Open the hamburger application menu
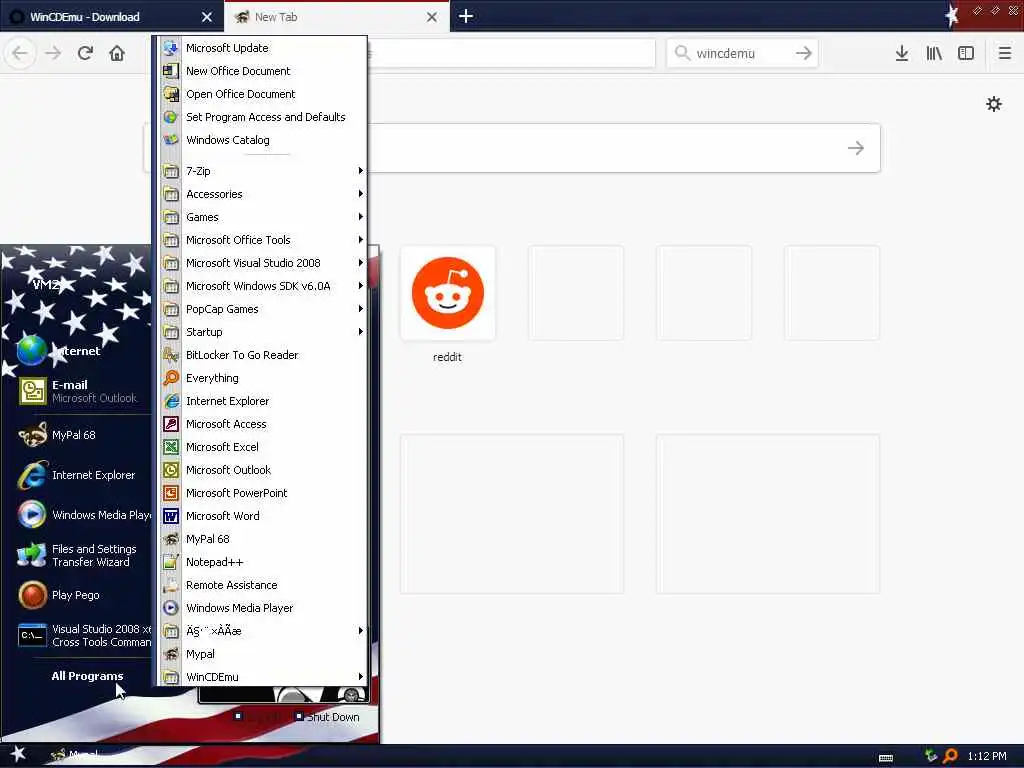Viewport: 1024px width, 768px height. coord(1004,53)
